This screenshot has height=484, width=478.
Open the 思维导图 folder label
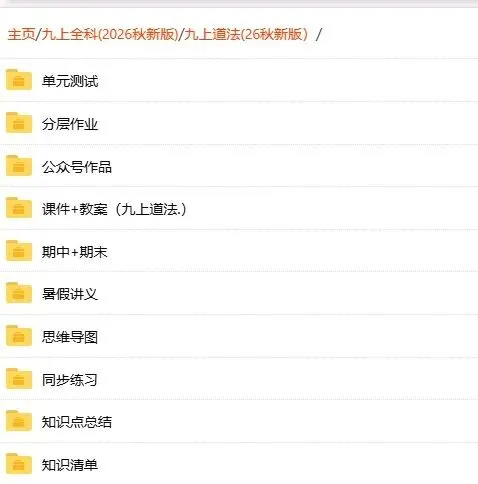[x=70, y=337]
